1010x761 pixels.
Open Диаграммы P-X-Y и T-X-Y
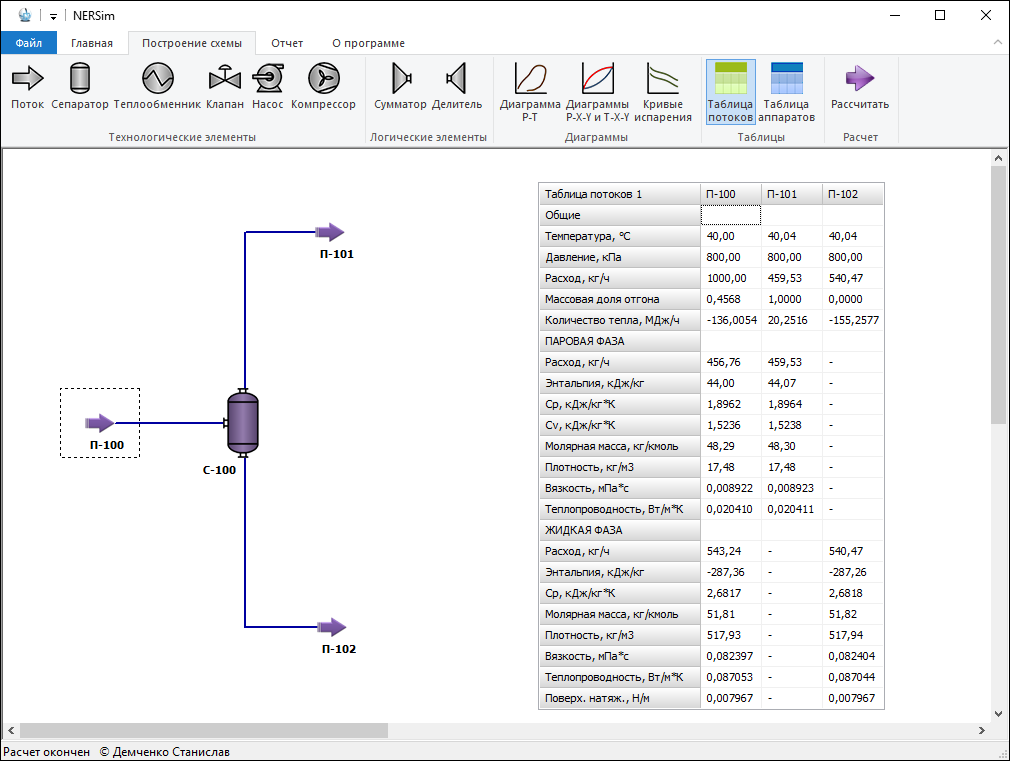pos(597,92)
